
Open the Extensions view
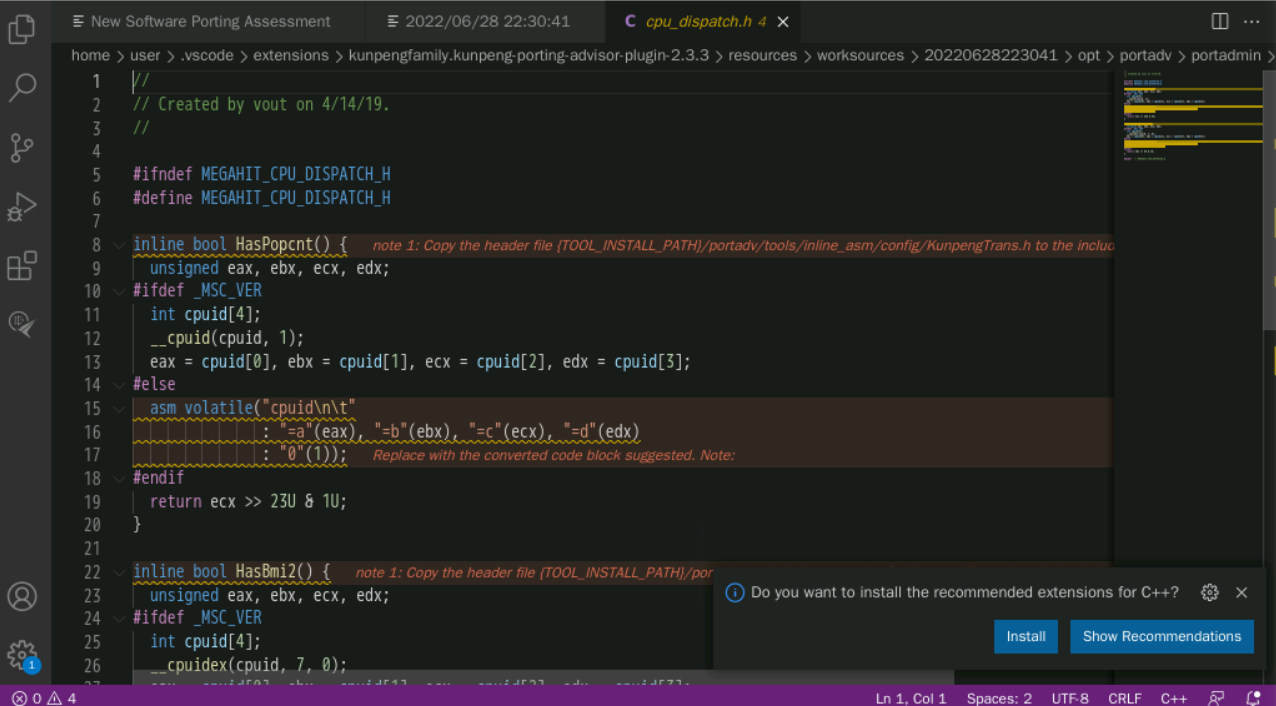[x=22, y=266]
